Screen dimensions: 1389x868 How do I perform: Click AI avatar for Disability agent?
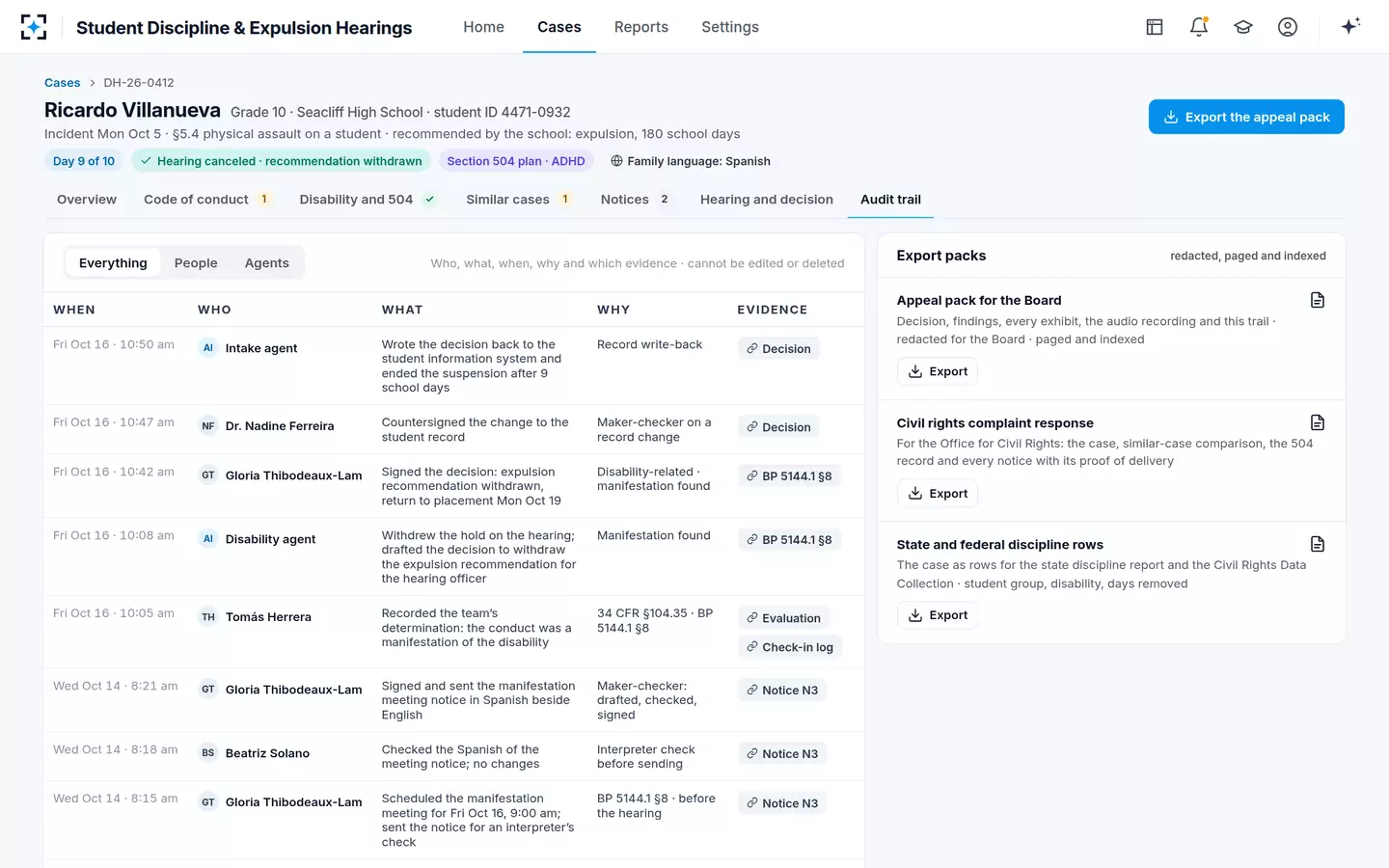click(x=208, y=539)
